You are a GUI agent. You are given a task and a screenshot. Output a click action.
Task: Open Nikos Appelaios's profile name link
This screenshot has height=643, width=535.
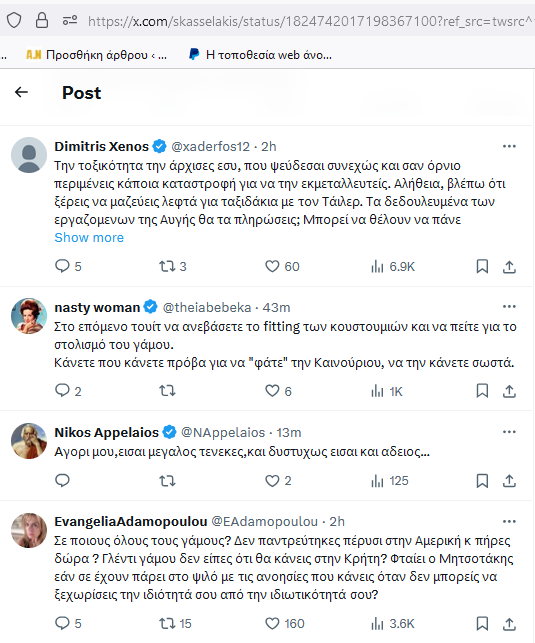107,432
